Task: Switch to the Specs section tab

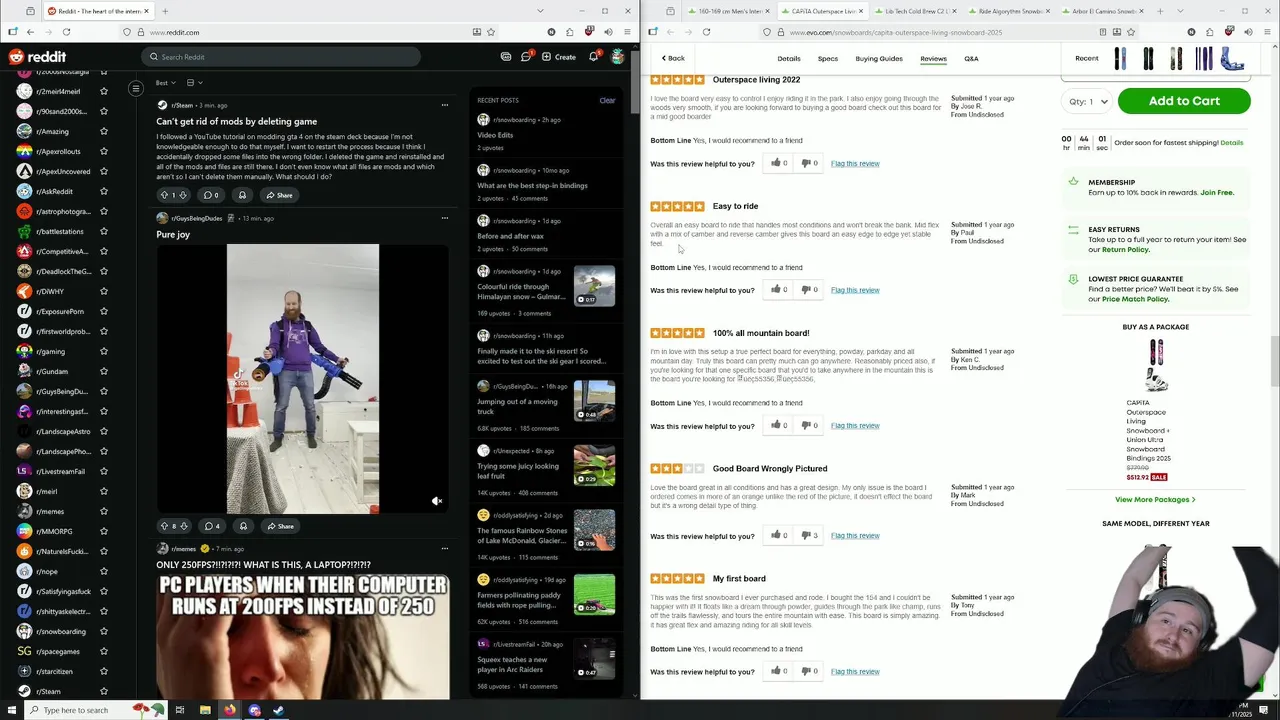Action: pos(828,58)
